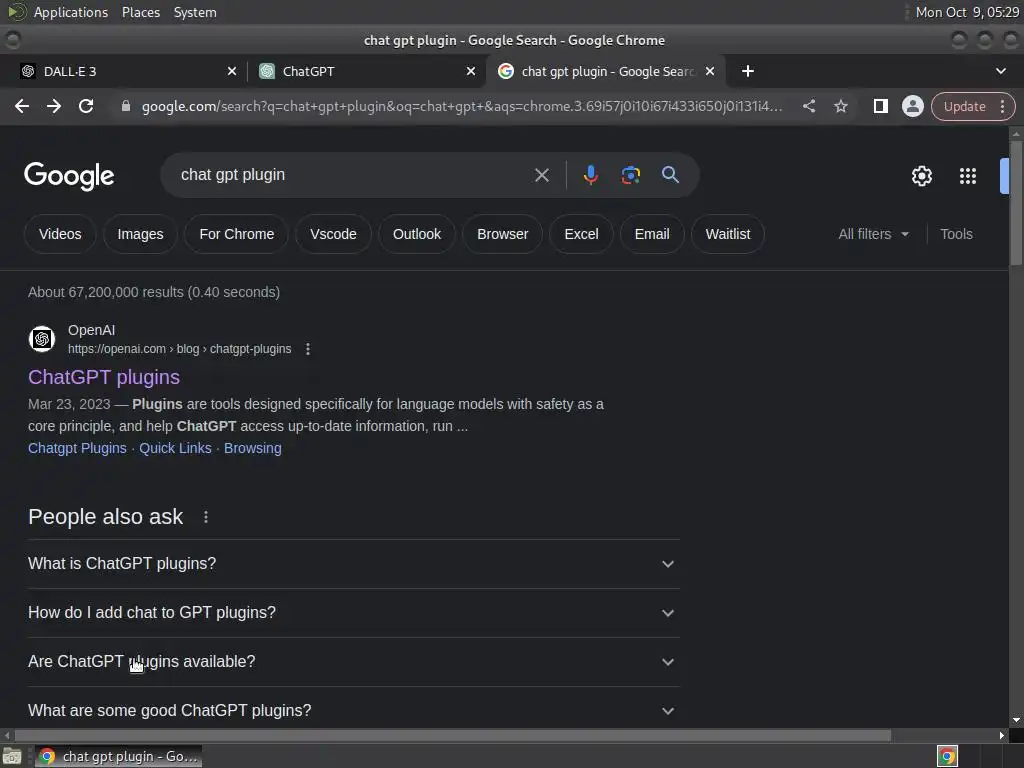Expand 'Are ChatGPT plugins available?' question
Viewport: 1024px width, 768px height.
pos(353,662)
